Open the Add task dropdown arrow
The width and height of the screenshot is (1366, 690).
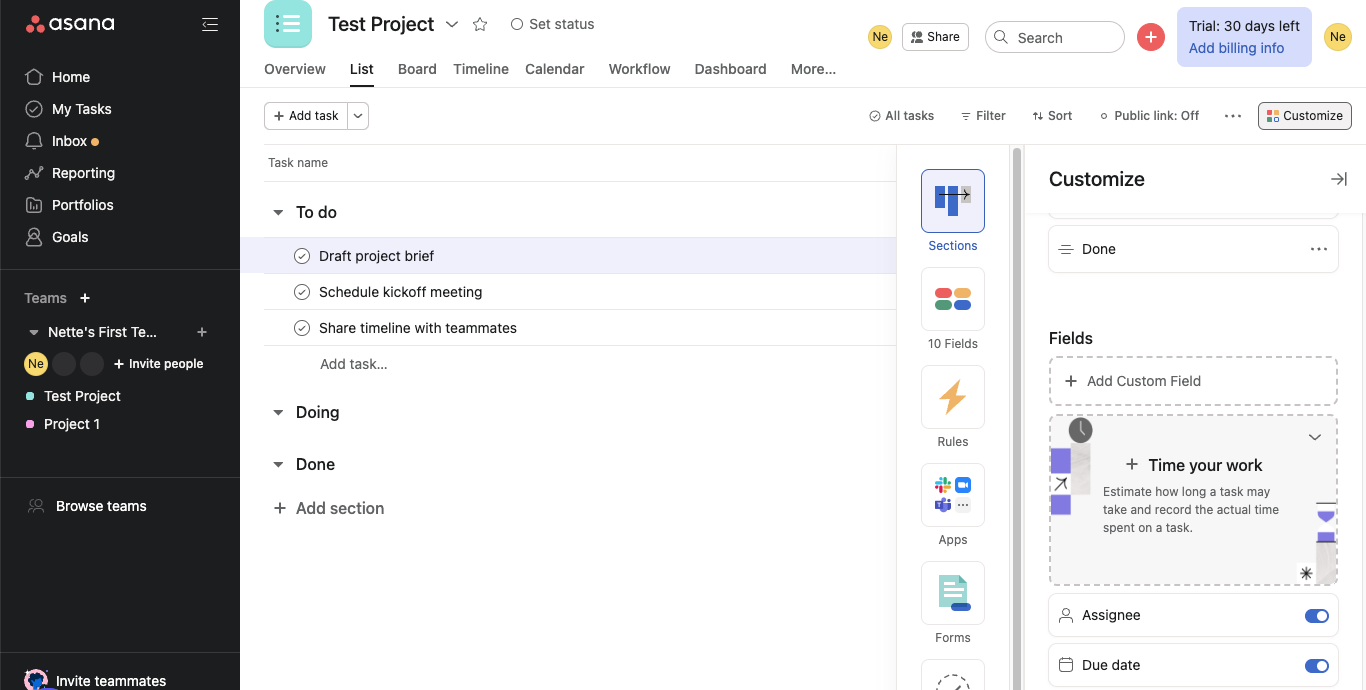[x=359, y=116]
